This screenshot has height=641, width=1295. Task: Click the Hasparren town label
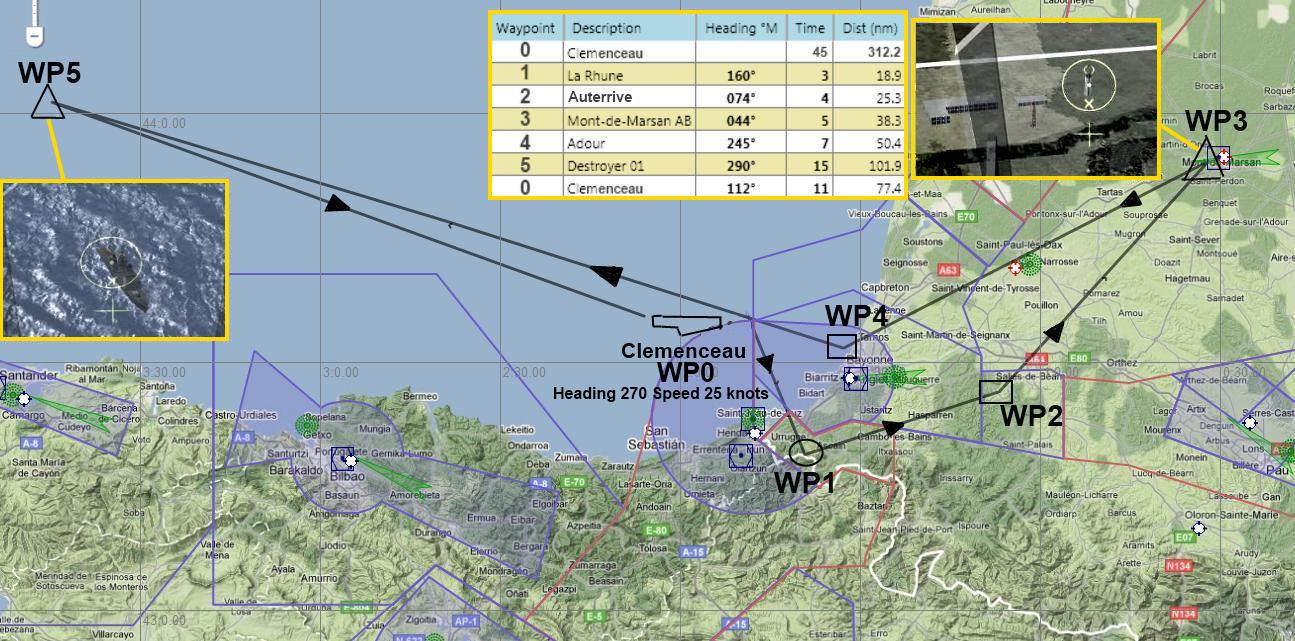932,414
